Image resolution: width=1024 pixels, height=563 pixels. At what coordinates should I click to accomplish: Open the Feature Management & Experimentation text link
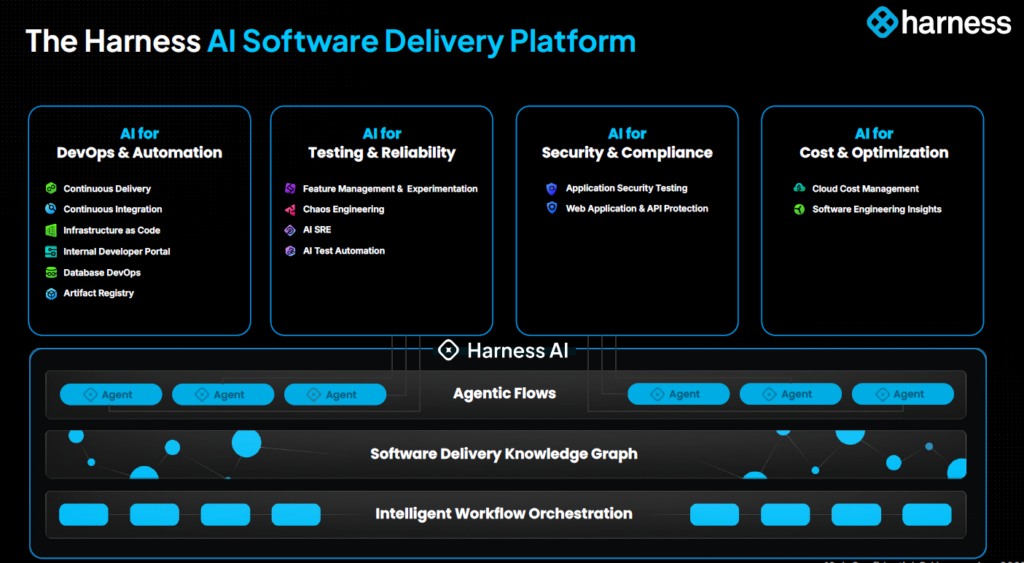coord(390,188)
